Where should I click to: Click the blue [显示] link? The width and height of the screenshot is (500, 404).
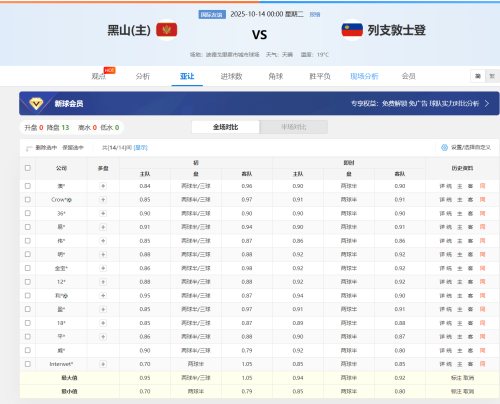pos(140,147)
